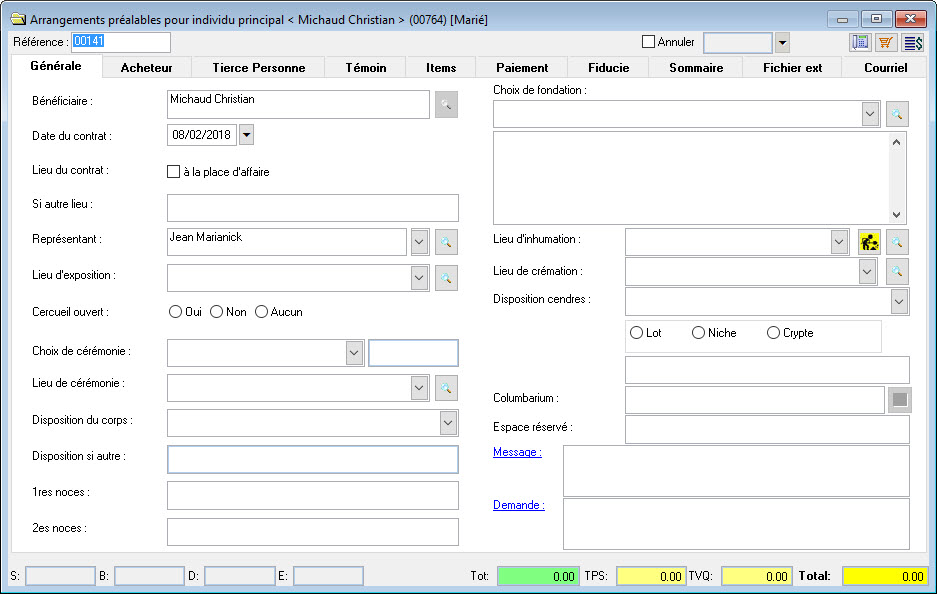Switch to the Paiement tab
The width and height of the screenshot is (937, 594).
[x=522, y=68]
